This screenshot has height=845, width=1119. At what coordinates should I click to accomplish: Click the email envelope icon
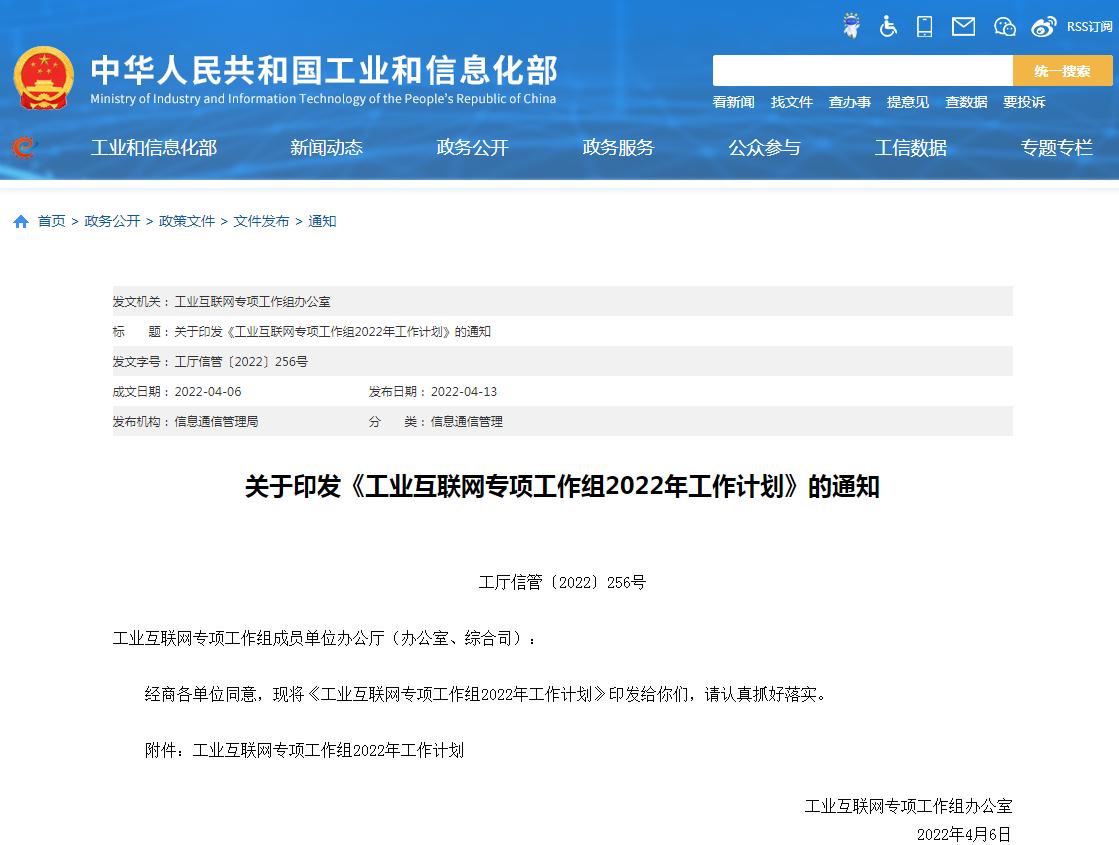coord(963,27)
